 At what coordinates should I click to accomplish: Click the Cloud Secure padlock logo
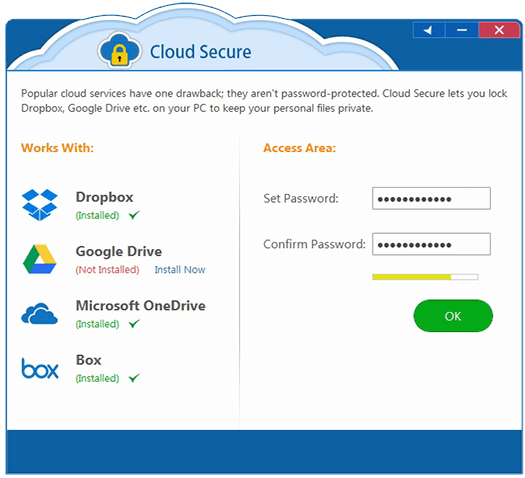[120, 50]
